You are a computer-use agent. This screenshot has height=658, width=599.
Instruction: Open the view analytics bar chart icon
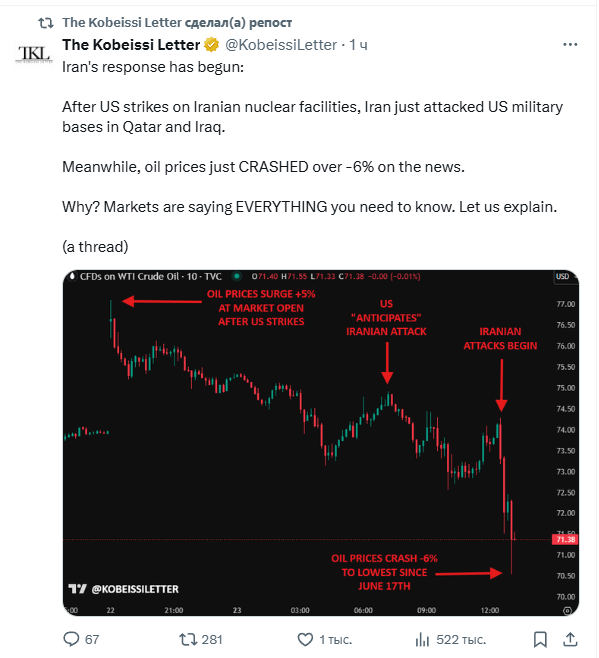click(422, 640)
